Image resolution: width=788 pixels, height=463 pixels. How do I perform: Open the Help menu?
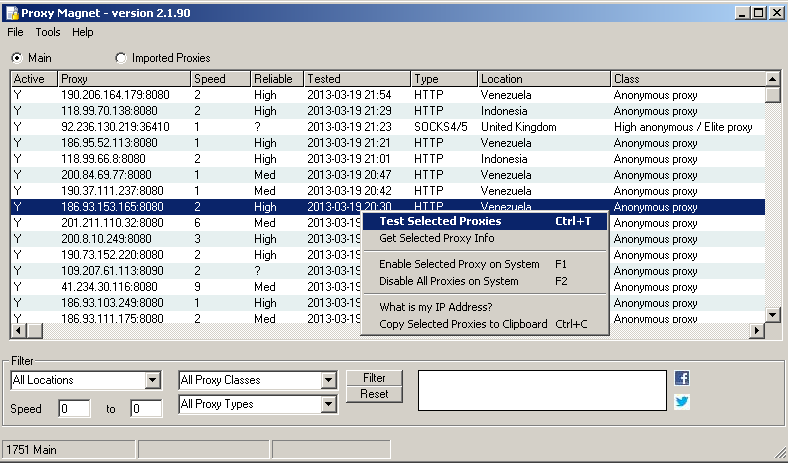point(82,32)
